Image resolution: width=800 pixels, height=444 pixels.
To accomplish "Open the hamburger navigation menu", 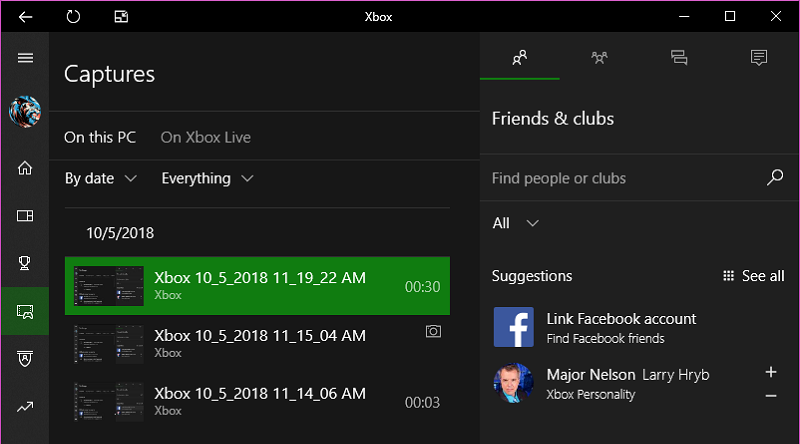I will 25,58.
